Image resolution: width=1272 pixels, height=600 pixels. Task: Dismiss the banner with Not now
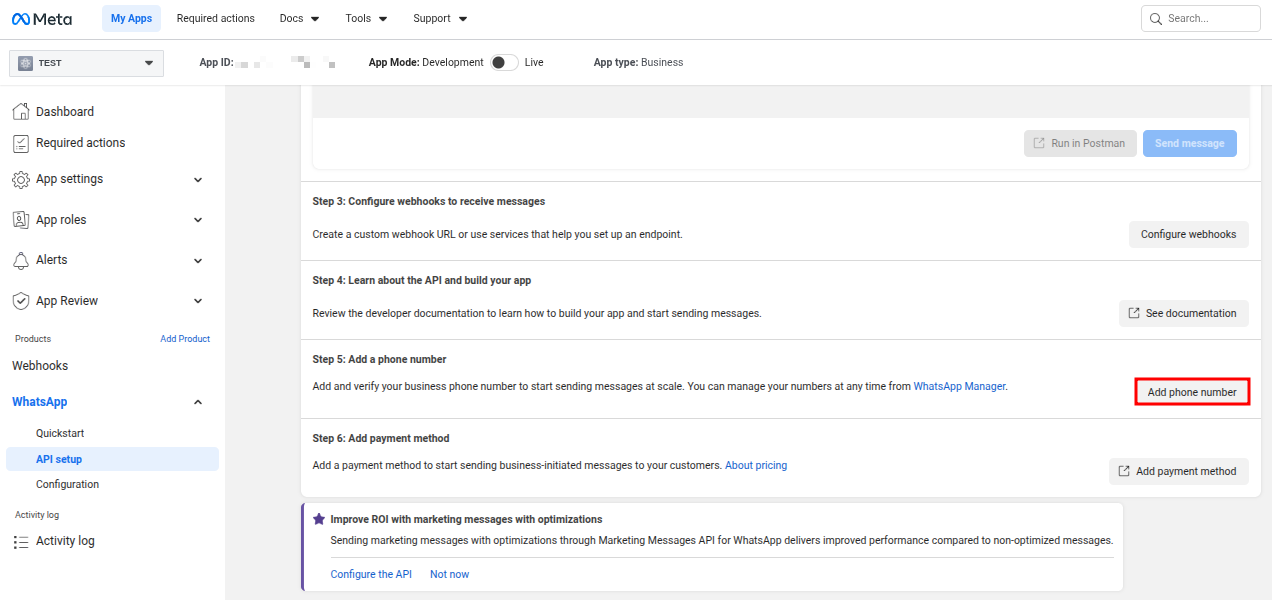tap(449, 574)
